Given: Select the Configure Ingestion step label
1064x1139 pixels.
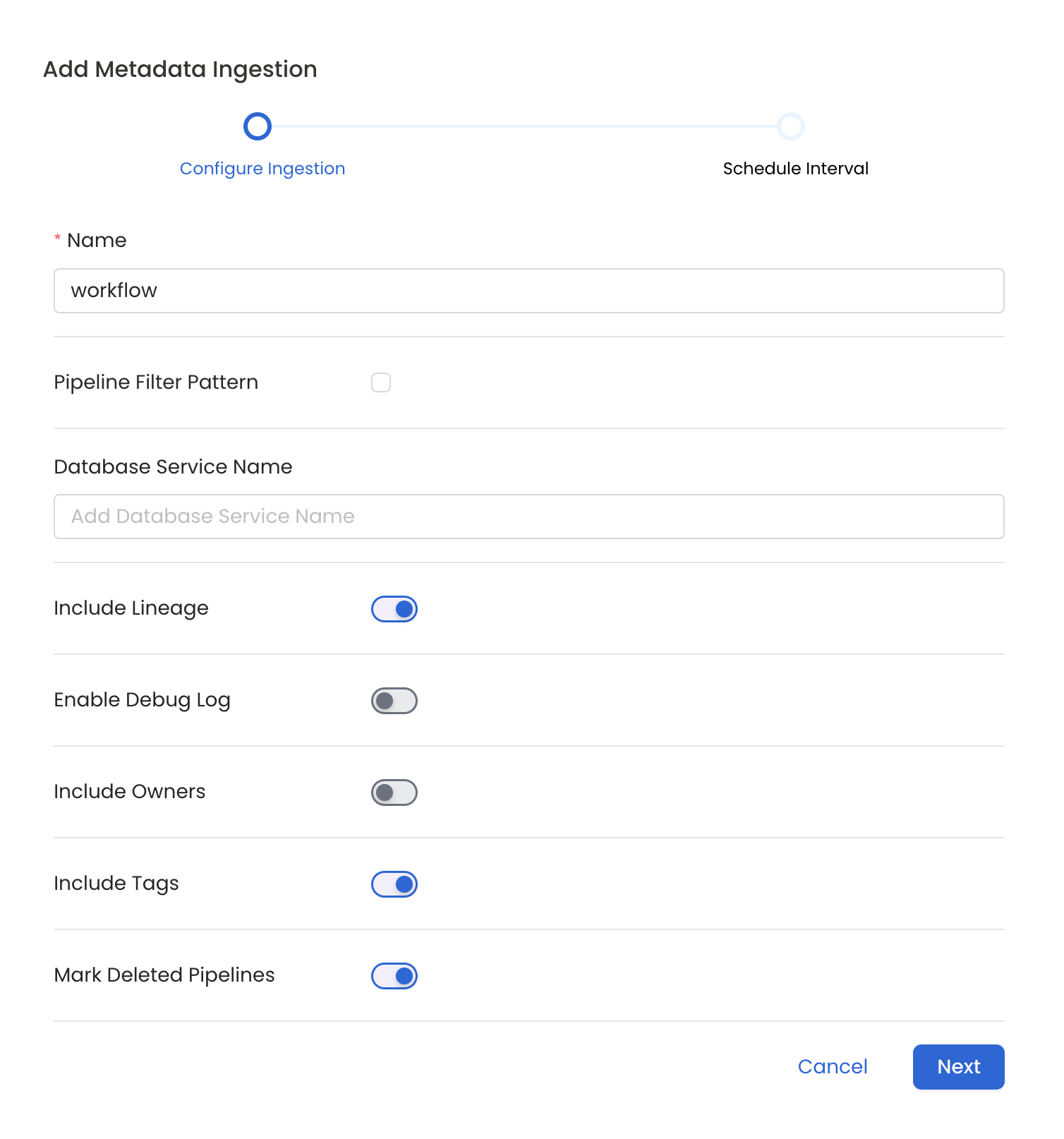Looking at the screenshot, I should click(262, 168).
